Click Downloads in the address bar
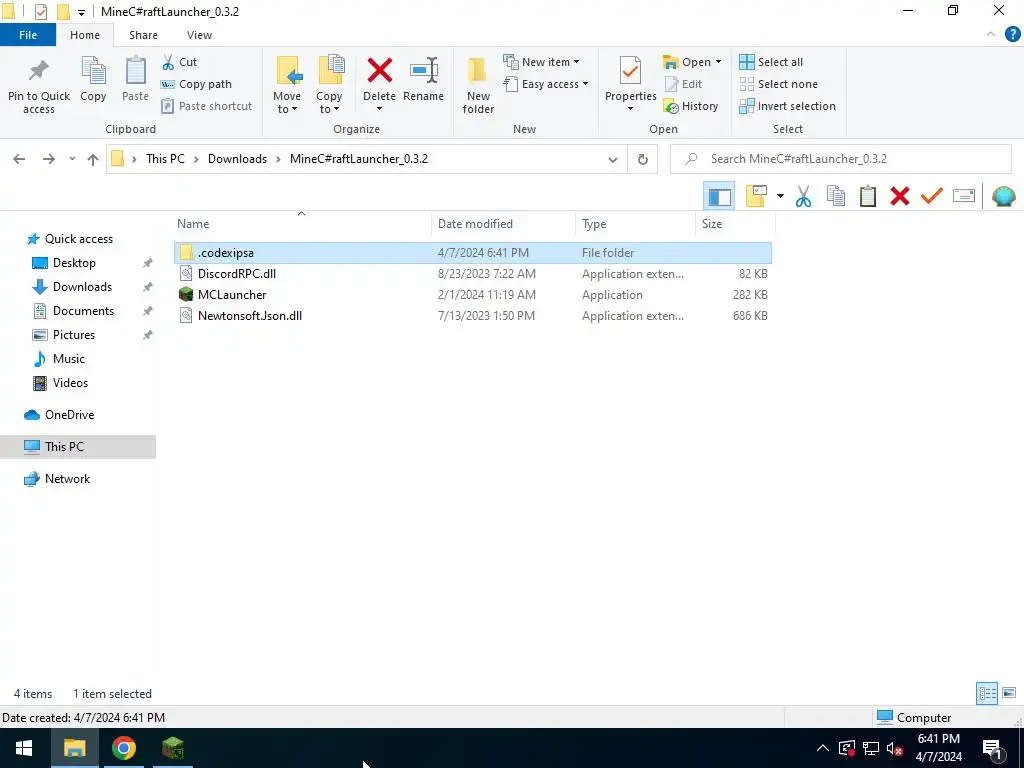The height and width of the screenshot is (768, 1024). click(237, 159)
